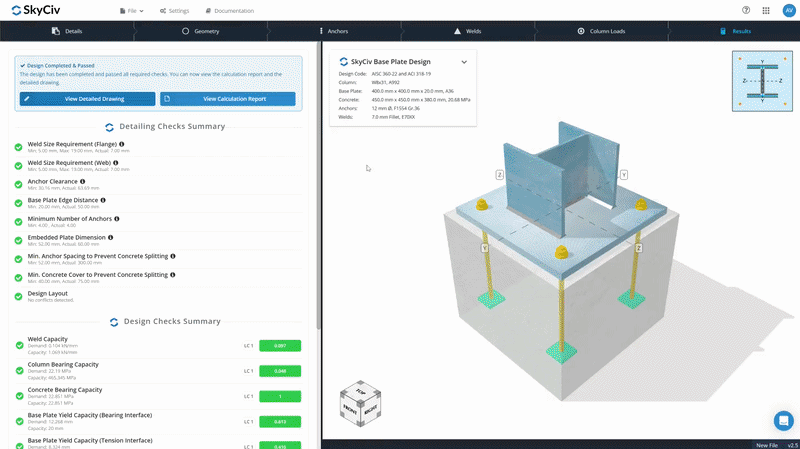Open the File dropdown menu
The height and width of the screenshot is (449, 800).
tap(132, 11)
